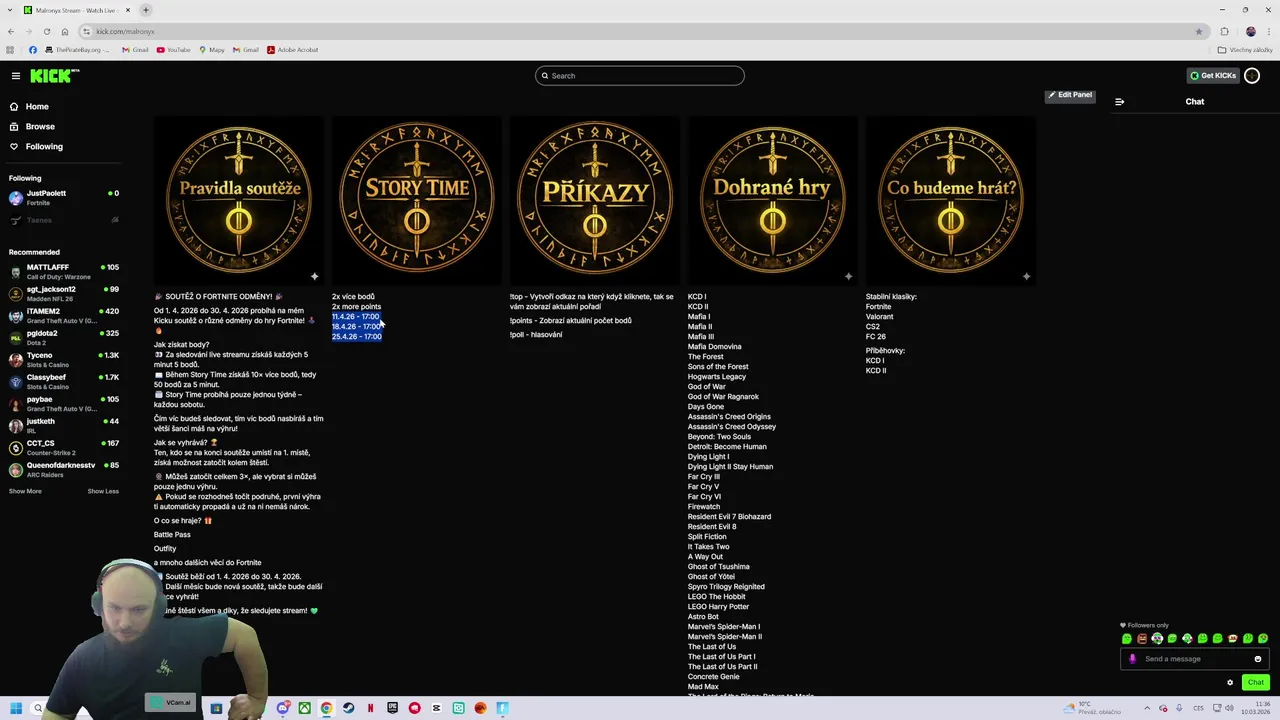Select the Malronyx Stream tab
This screenshot has width=1280, height=720.
click(x=75, y=10)
